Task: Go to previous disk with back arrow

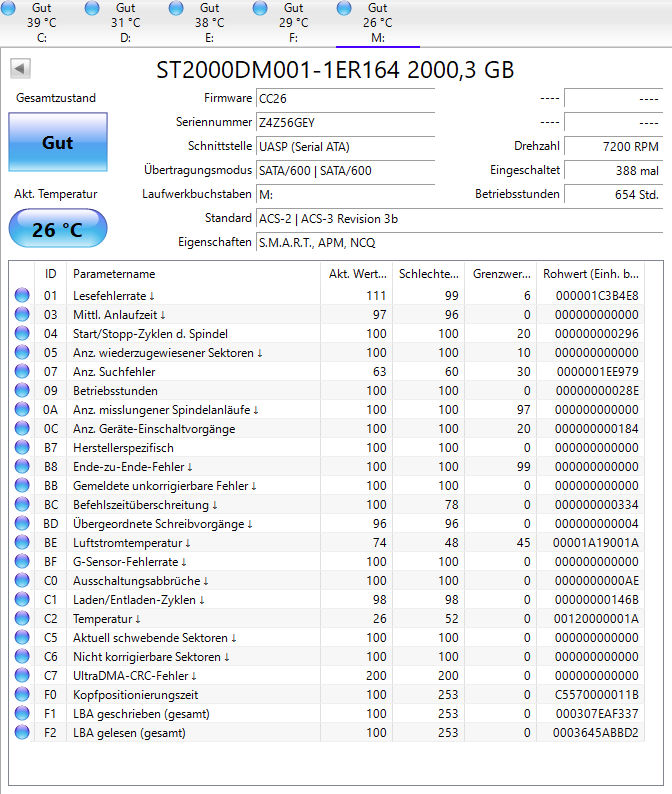Action: [20, 68]
